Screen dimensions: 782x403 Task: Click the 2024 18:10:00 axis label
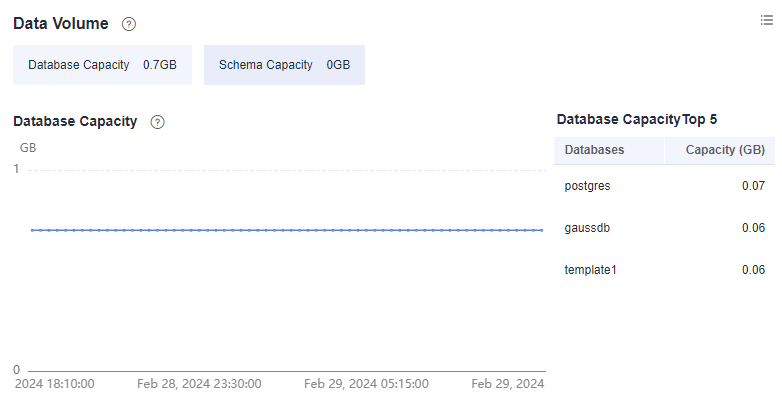click(54, 384)
